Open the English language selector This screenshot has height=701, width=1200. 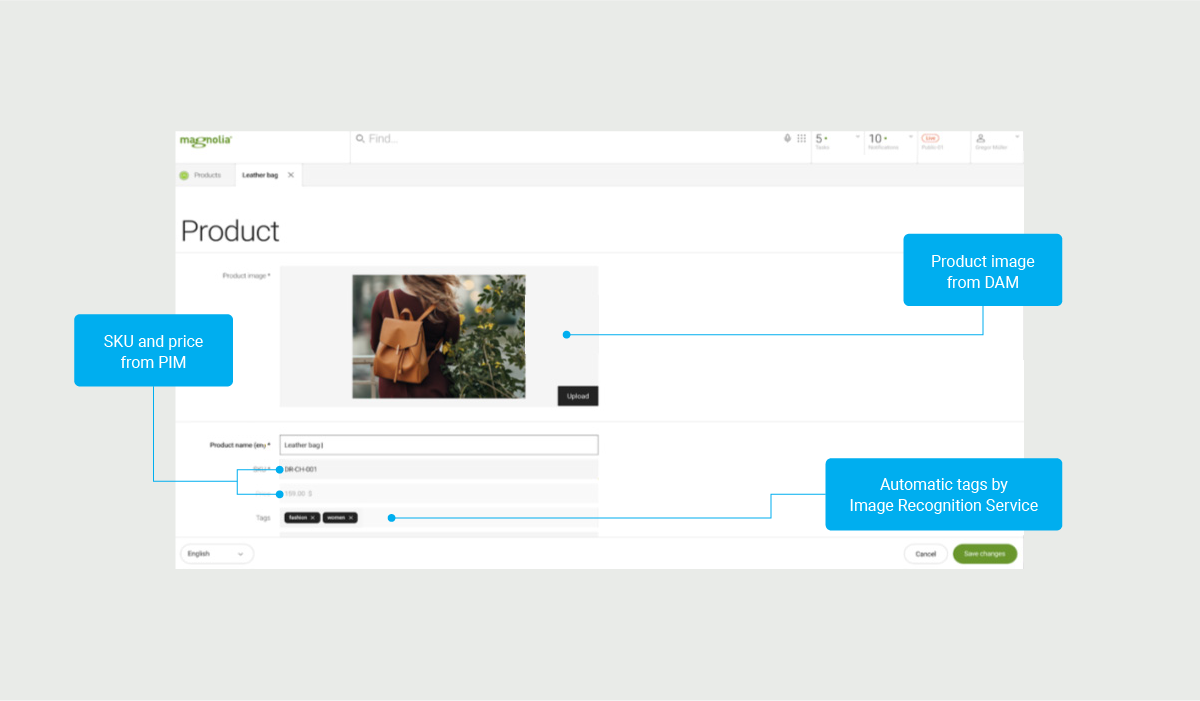coord(216,553)
